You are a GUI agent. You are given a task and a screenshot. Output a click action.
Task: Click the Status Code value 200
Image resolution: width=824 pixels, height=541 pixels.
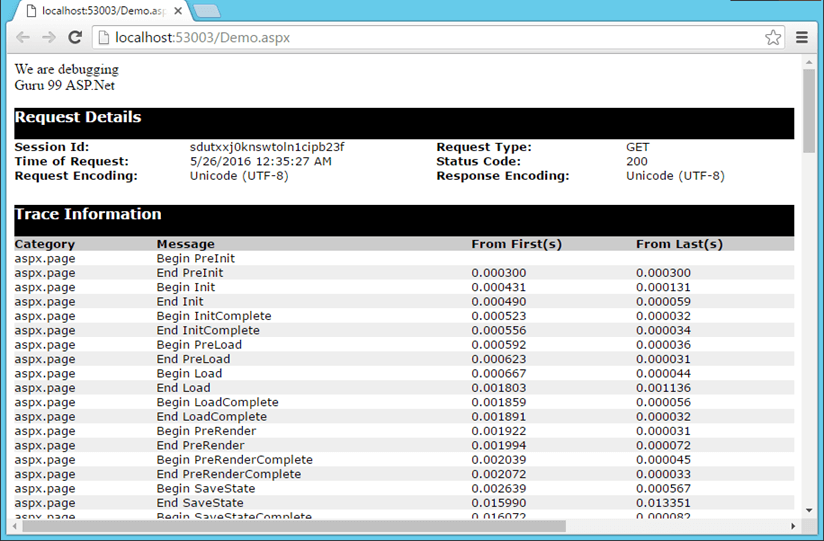point(637,161)
